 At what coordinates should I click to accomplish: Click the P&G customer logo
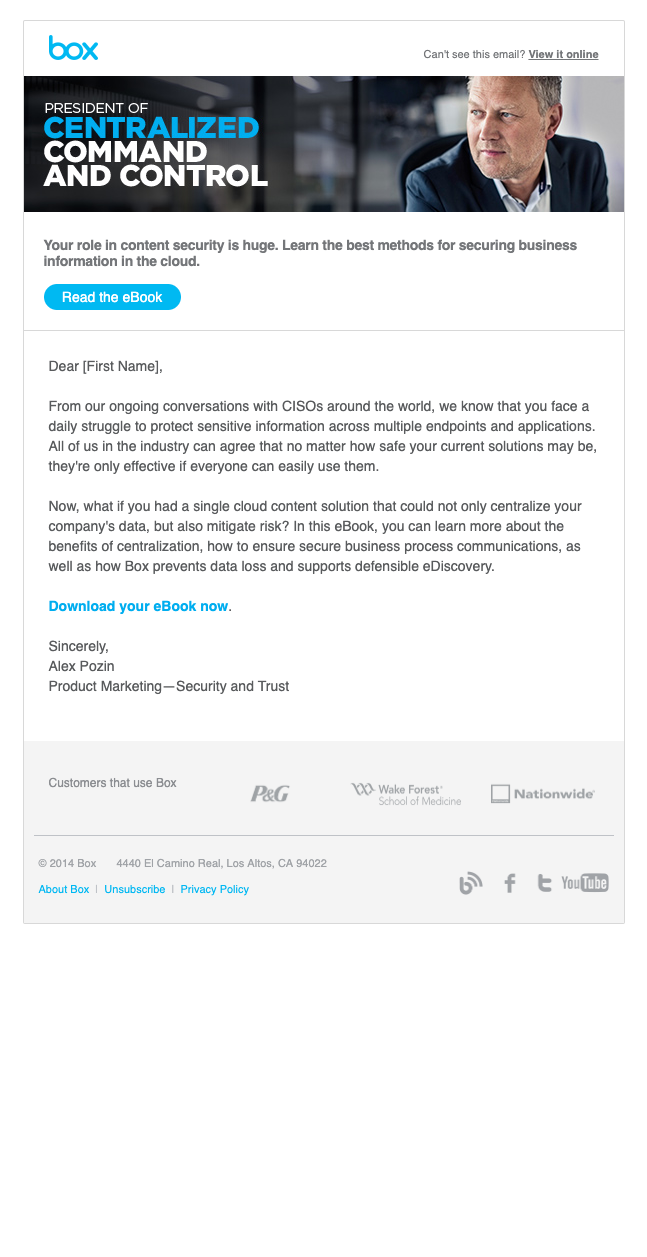270,793
